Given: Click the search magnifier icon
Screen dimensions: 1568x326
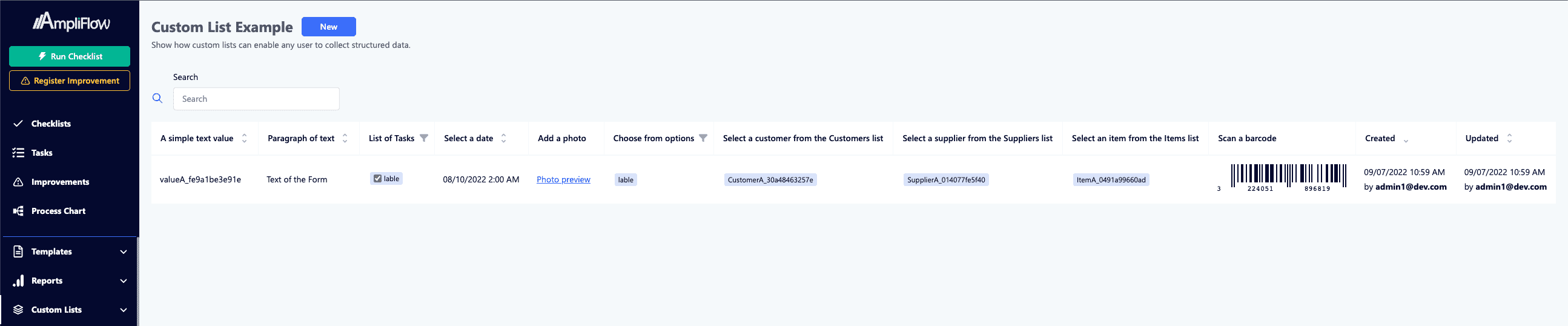Looking at the screenshot, I should pos(157,98).
